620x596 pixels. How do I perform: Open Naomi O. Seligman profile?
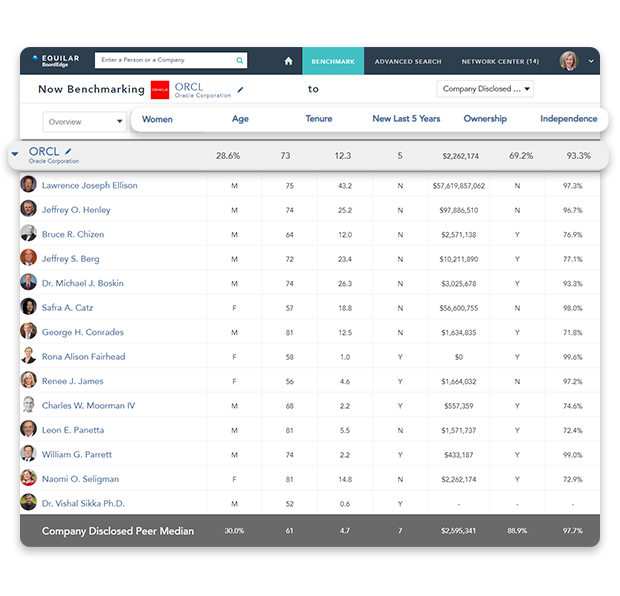[80, 479]
